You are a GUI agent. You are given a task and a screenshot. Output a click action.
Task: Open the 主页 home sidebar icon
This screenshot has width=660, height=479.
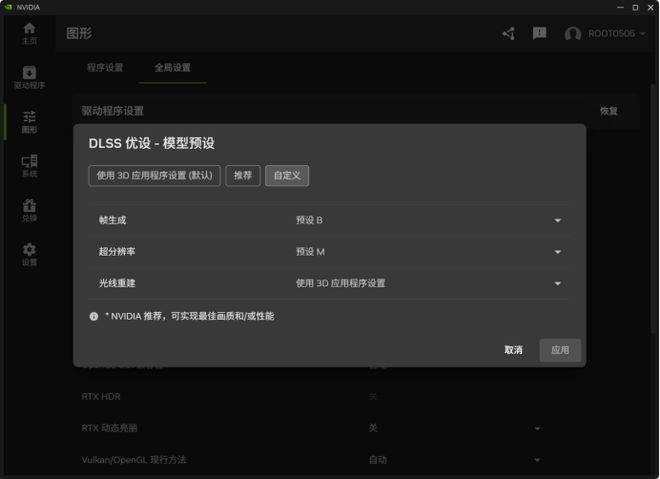[29, 33]
